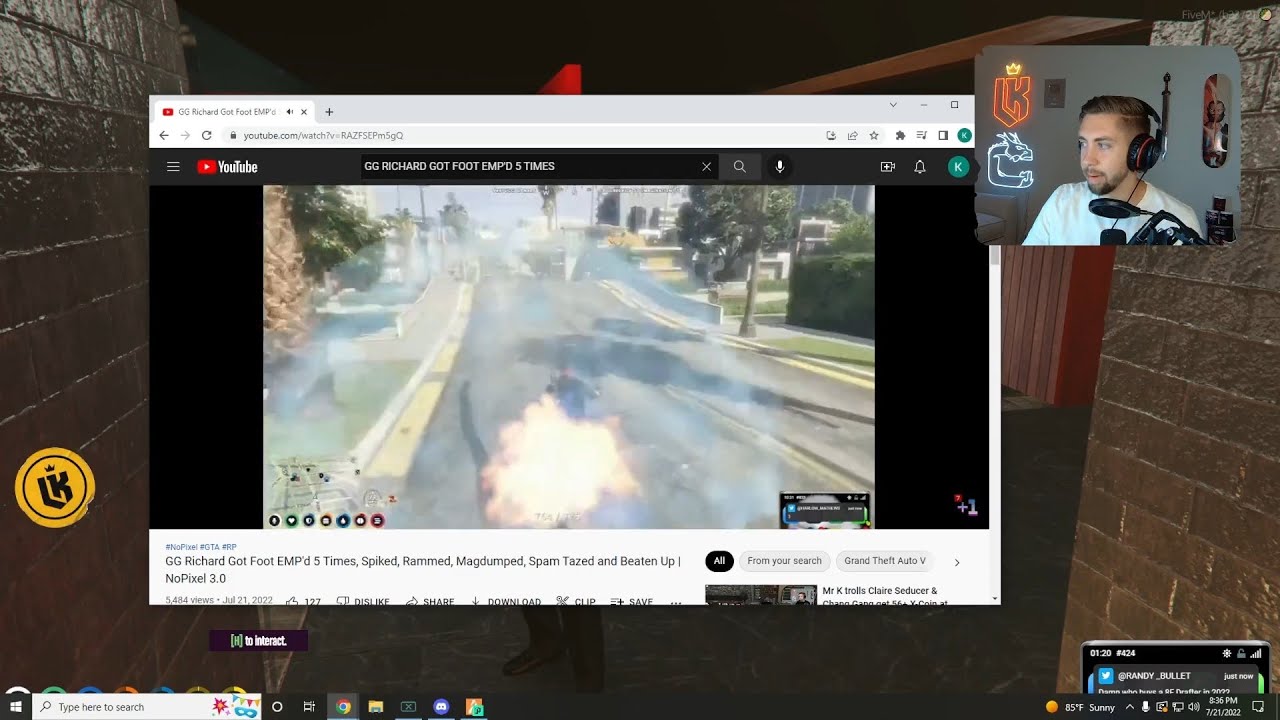Select the From your search chip
This screenshot has width=1280, height=720.
pyautogui.click(x=784, y=561)
